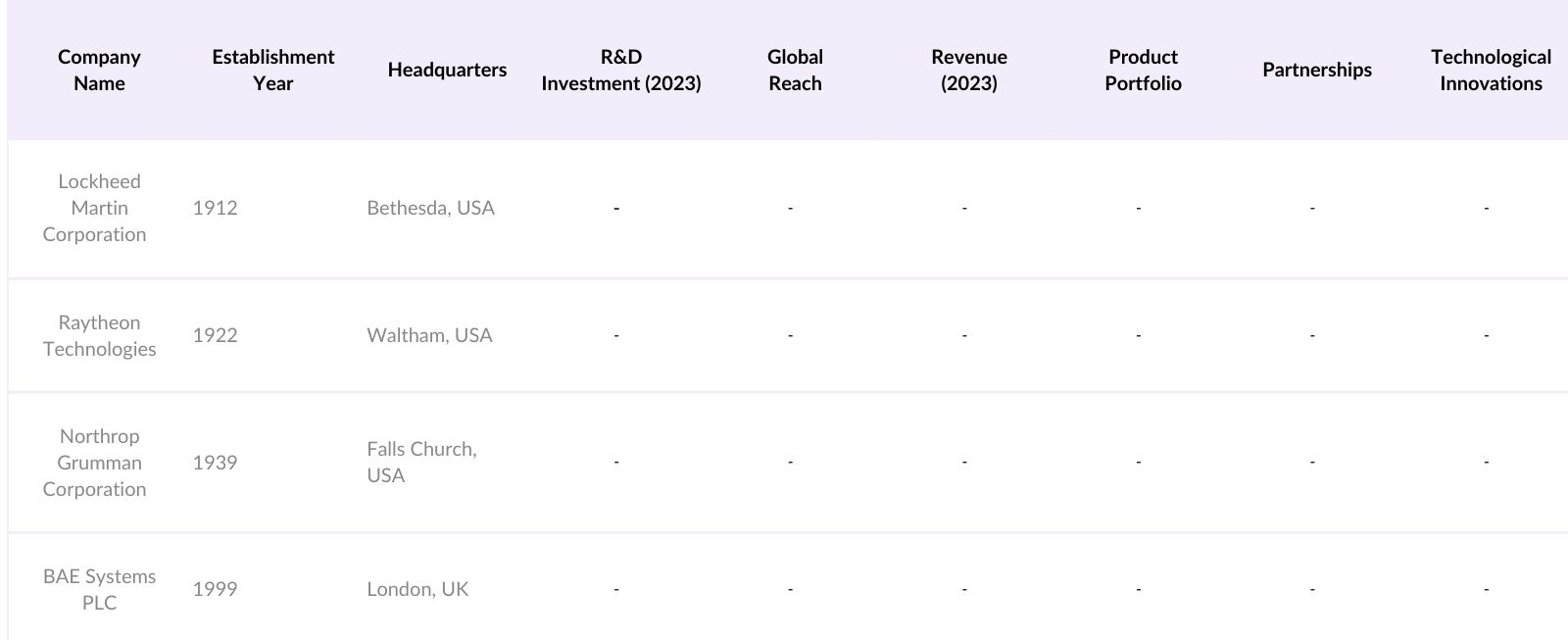Click the Product Portfolio column header
The width and height of the screenshot is (1568, 640).
point(1143,70)
